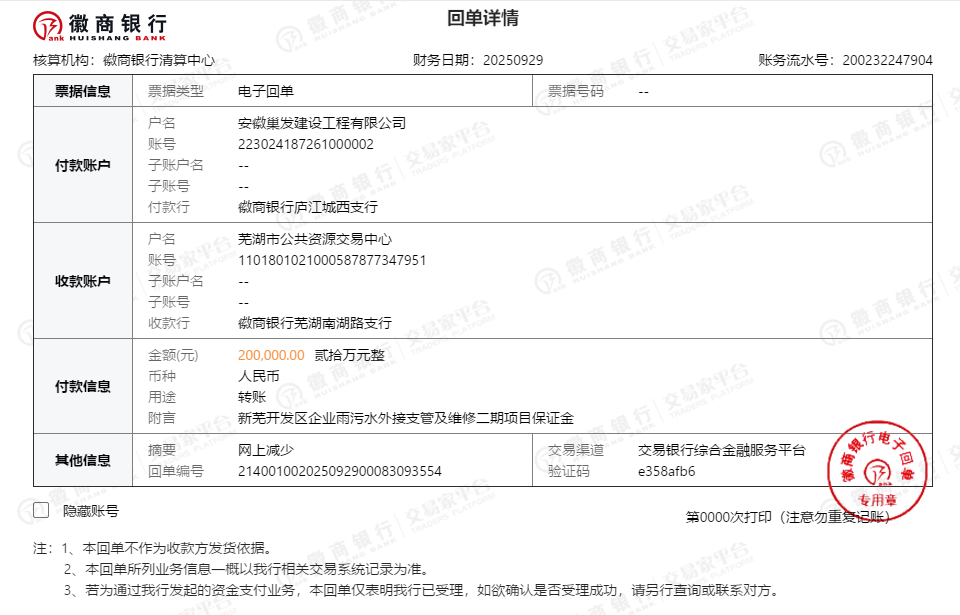Toggle the 隐藏账号 checkbox
Image resolution: width=960 pixels, height=615 pixels.
(x=41, y=511)
